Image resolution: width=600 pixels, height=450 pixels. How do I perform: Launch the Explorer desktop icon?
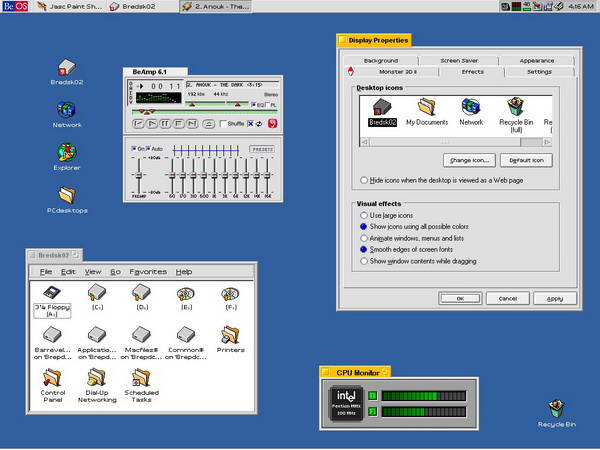(x=67, y=152)
